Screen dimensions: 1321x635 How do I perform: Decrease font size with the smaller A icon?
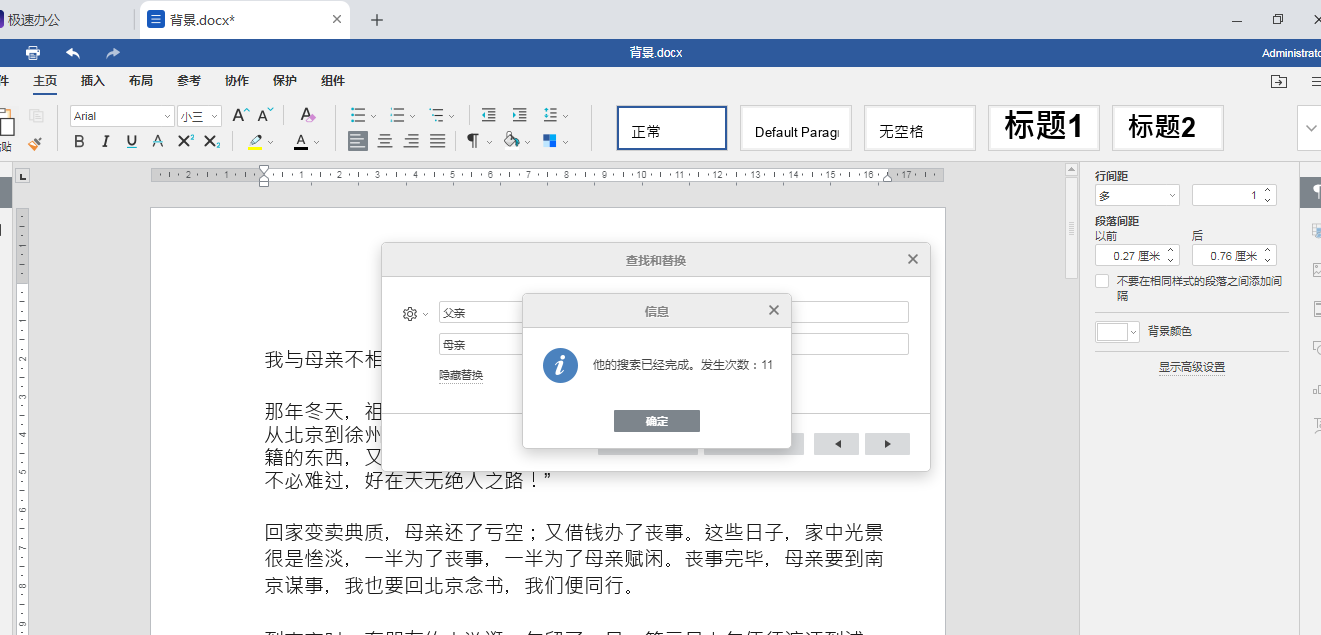coord(265,116)
